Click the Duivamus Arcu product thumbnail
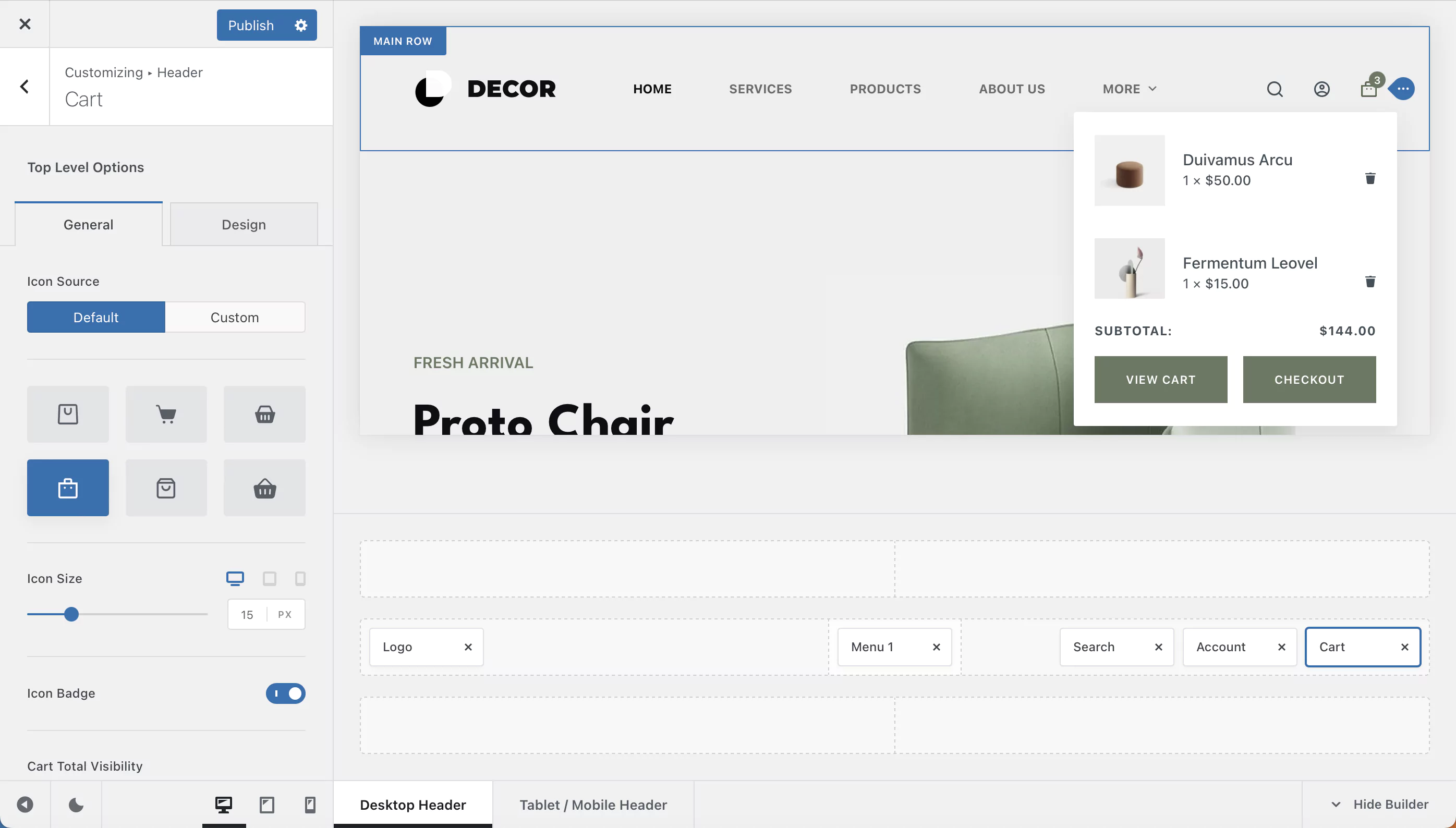Screen dimensions: 1456x828 click(1130, 171)
